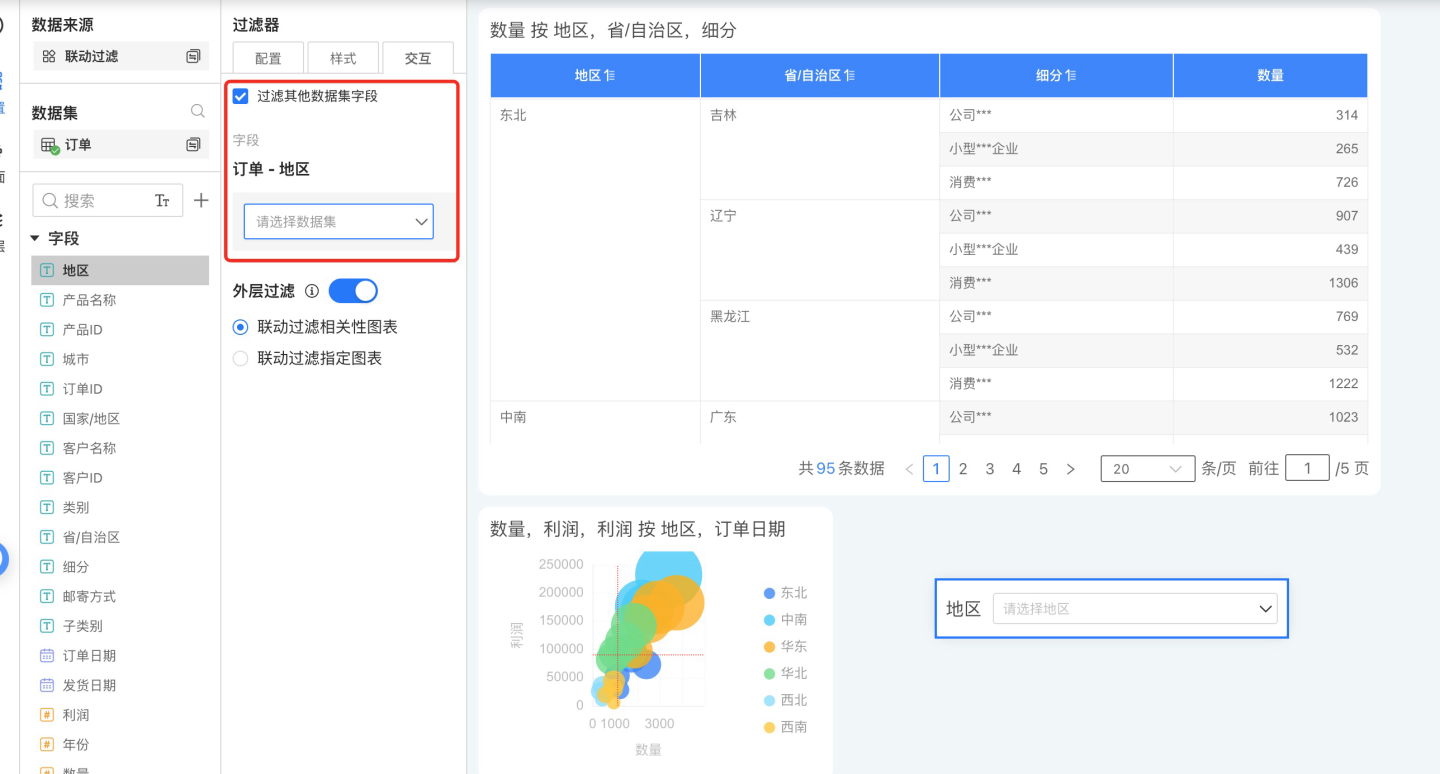Collapse the 字段 tree section

(36, 239)
